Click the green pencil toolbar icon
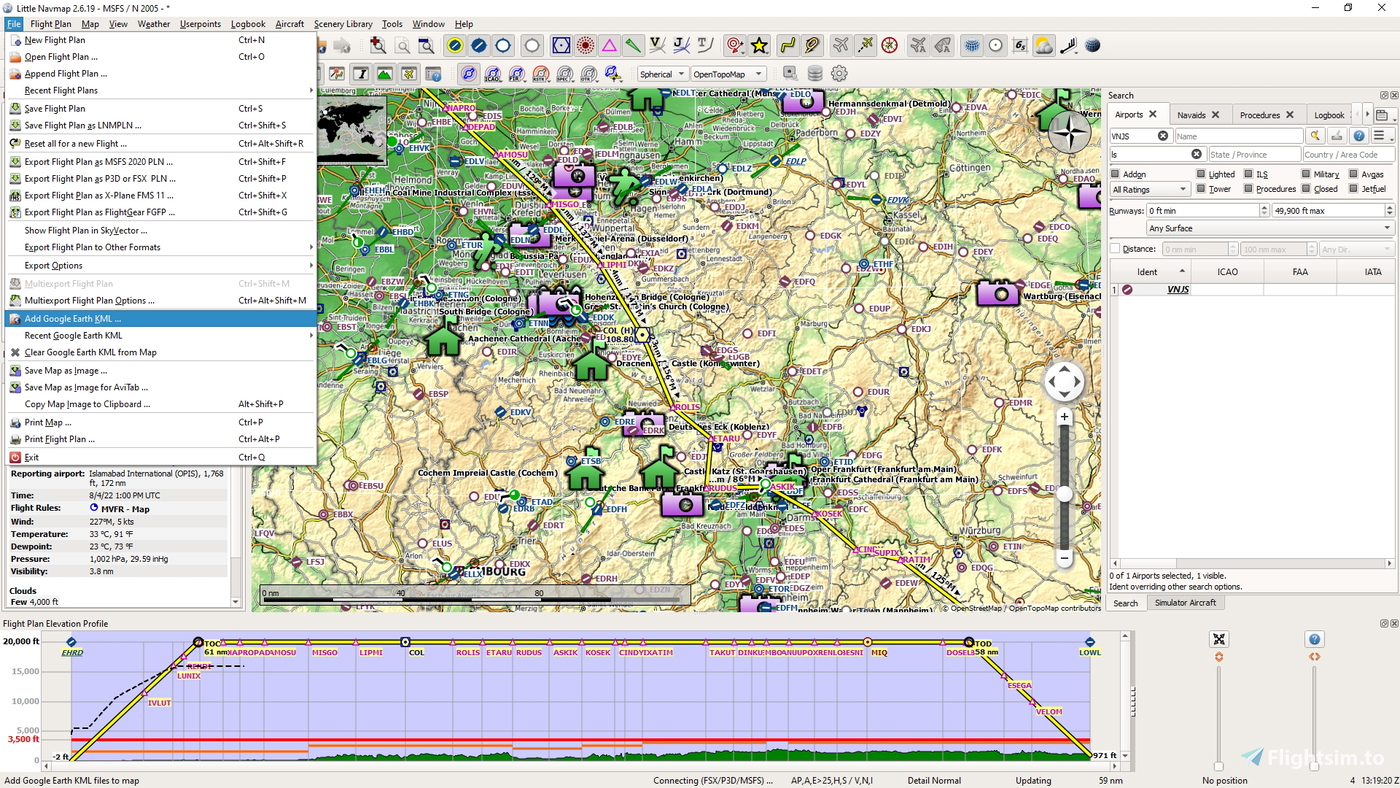This screenshot has height=788, width=1400. (633, 45)
